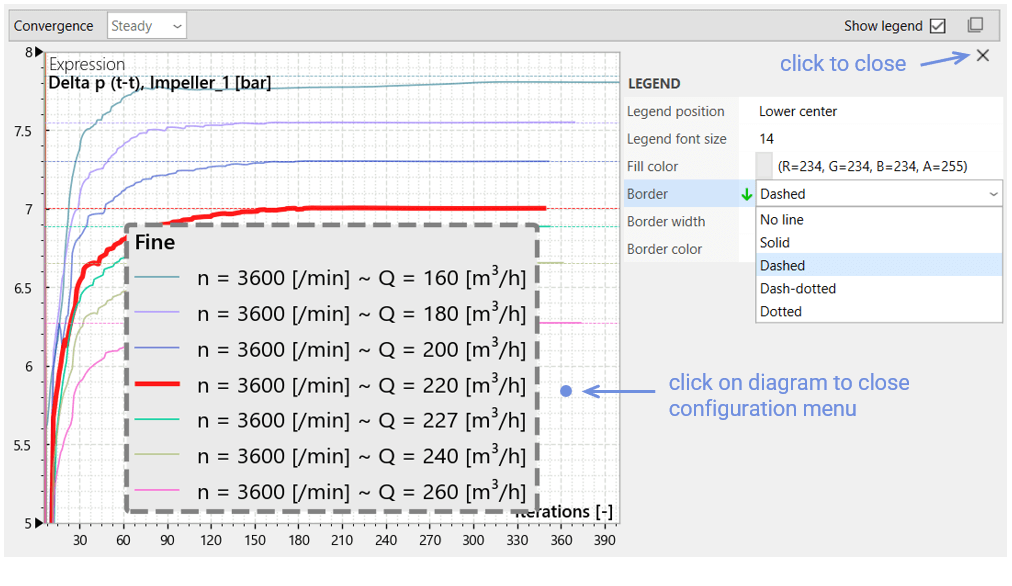Expand the Border style Dashed combo box

[879, 194]
